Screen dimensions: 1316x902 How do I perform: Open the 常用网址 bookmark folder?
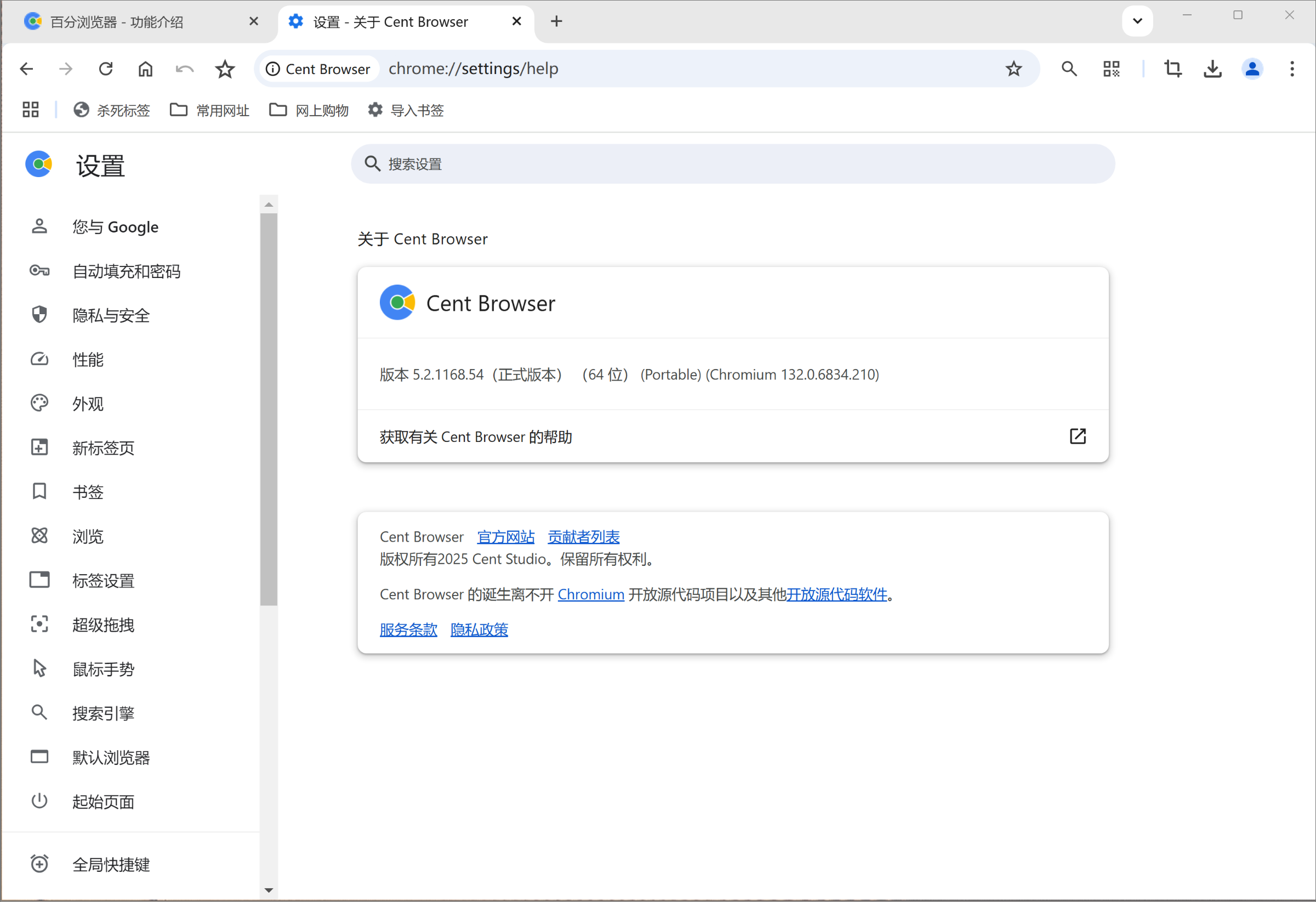(209, 110)
